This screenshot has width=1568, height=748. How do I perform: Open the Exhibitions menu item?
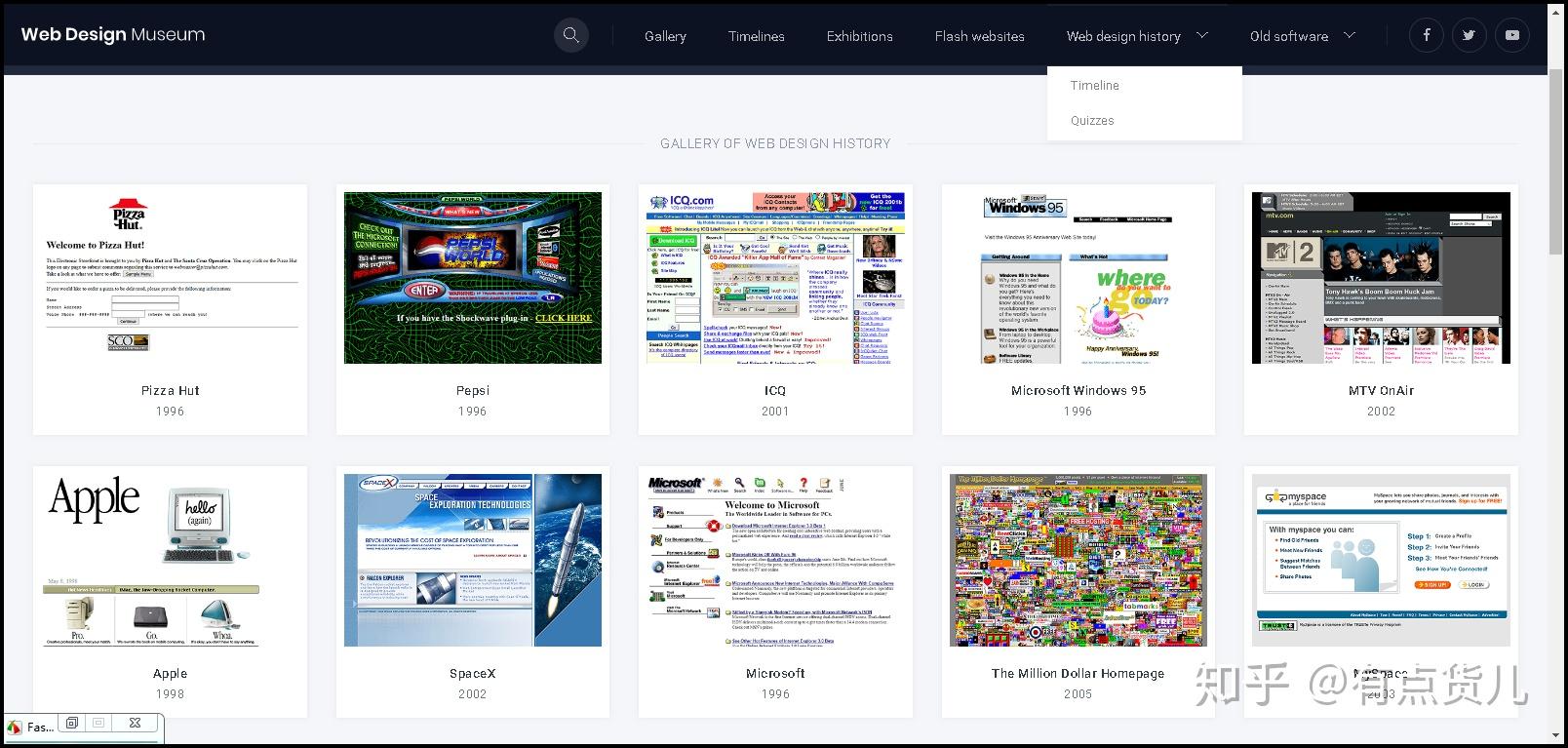pyautogui.click(x=859, y=36)
